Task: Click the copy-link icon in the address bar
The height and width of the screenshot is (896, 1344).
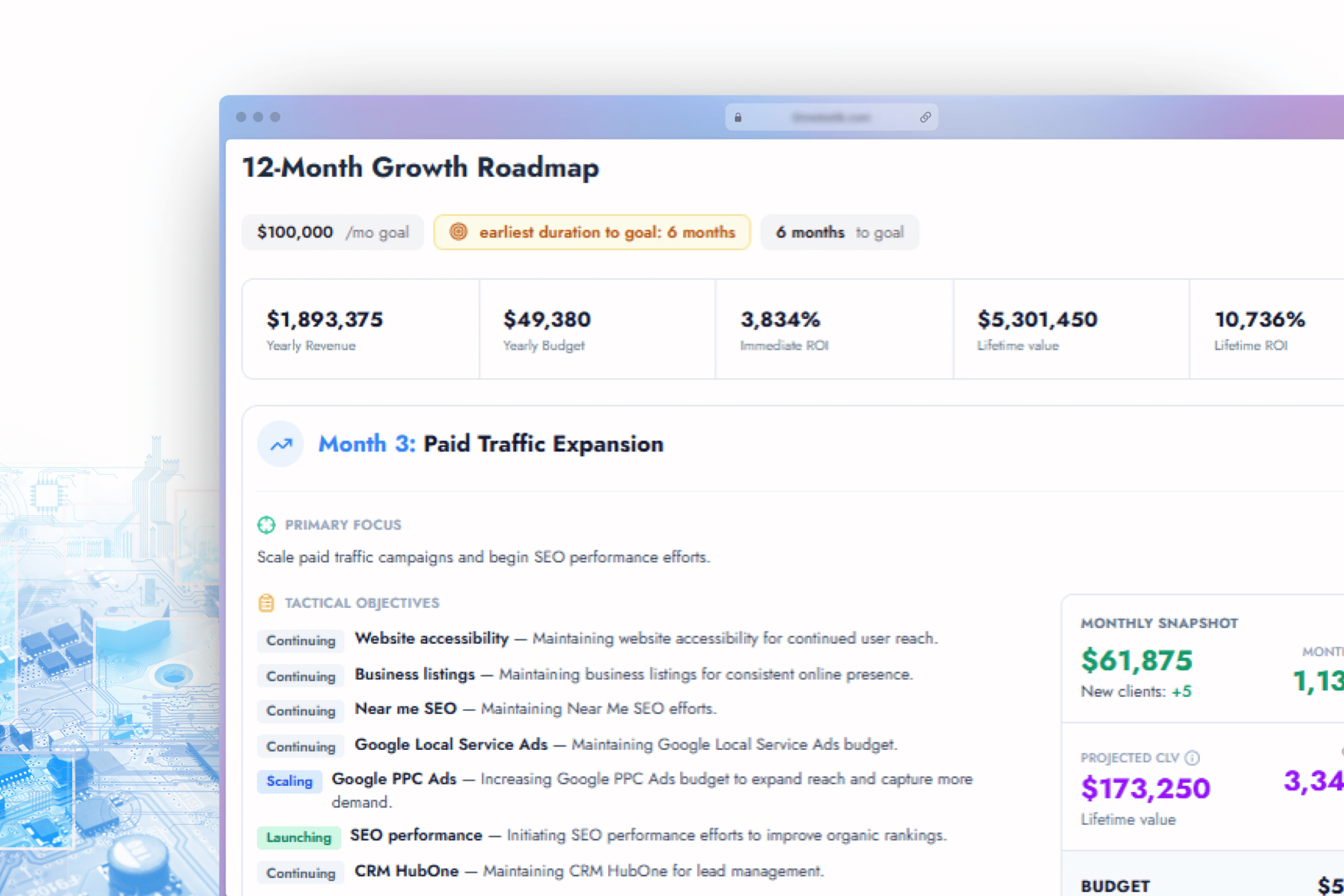Action: point(925,118)
